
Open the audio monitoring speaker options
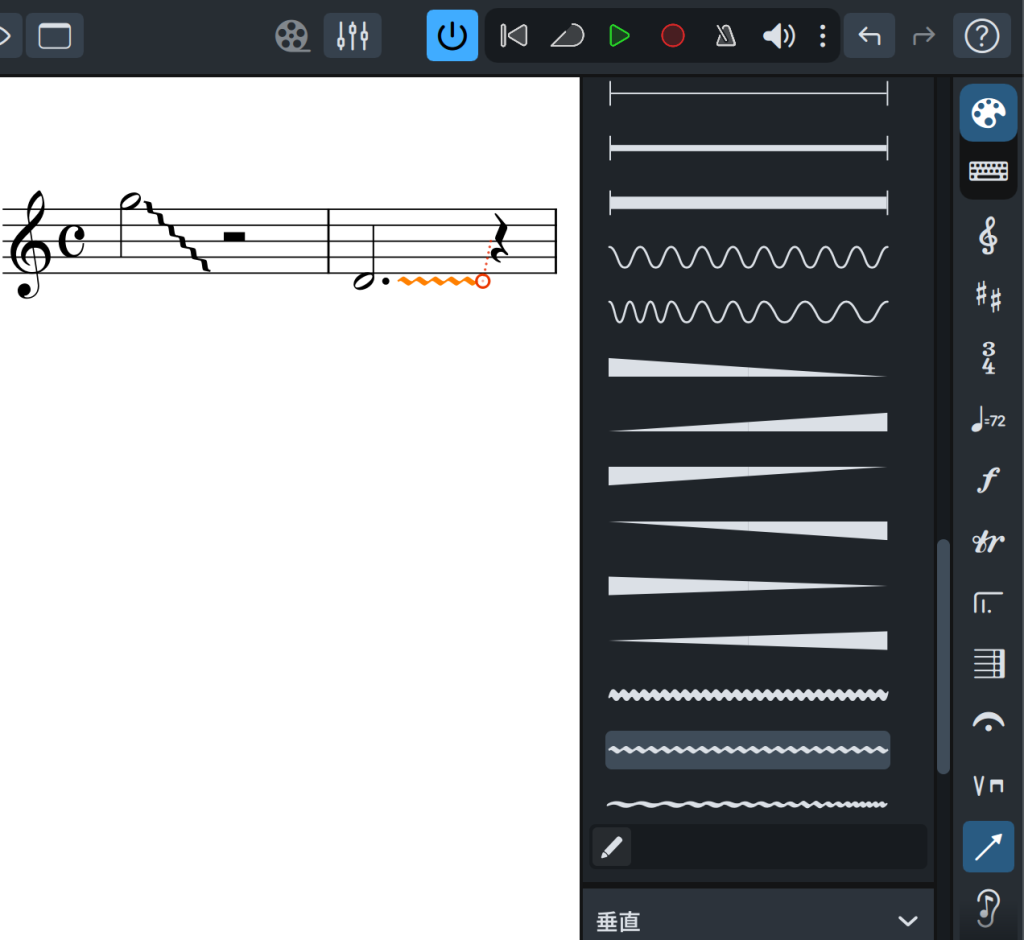pos(778,36)
